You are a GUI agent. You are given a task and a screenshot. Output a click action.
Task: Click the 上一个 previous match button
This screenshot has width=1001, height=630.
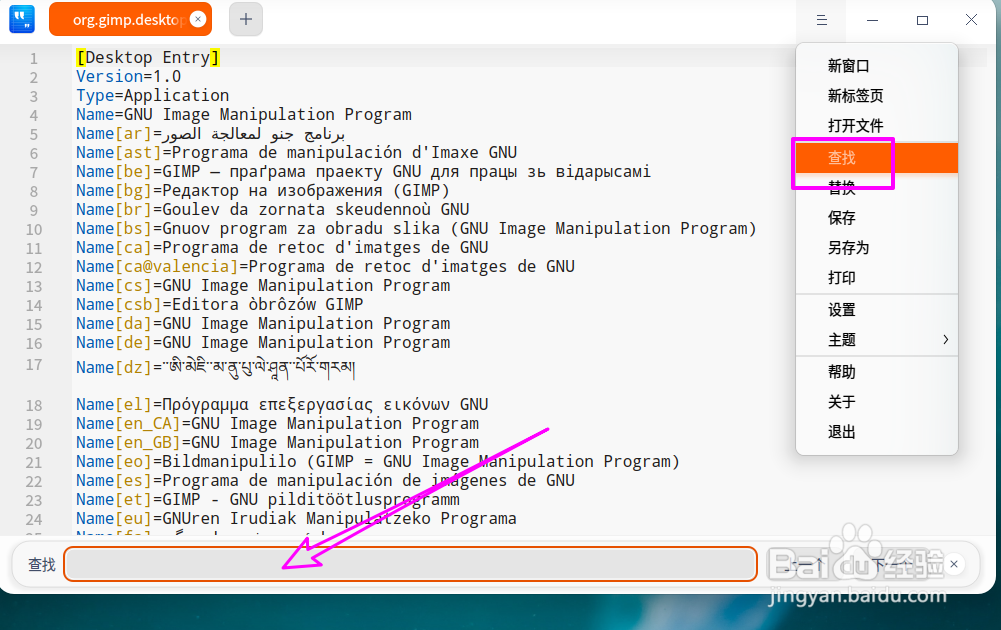coord(804,564)
